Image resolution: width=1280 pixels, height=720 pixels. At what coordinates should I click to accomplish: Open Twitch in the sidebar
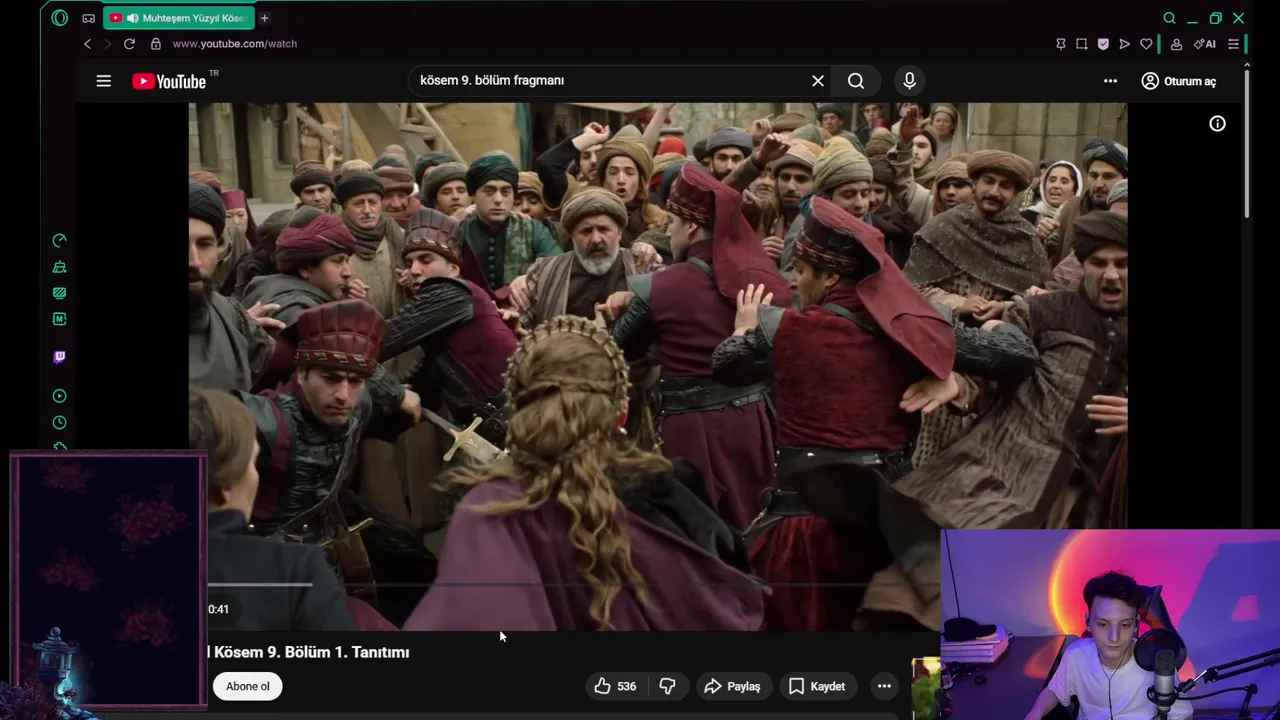click(x=59, y=357)
